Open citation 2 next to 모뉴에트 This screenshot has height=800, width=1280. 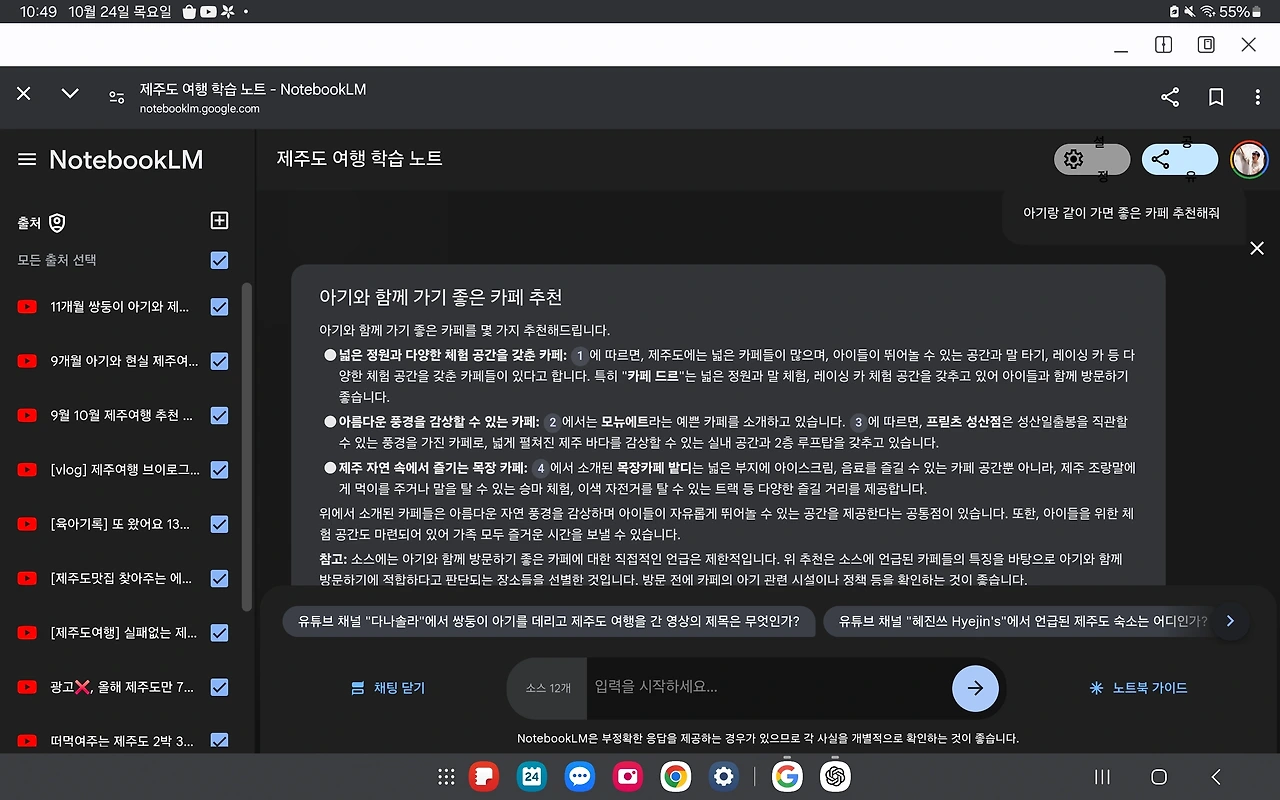(x=551, y=422)
